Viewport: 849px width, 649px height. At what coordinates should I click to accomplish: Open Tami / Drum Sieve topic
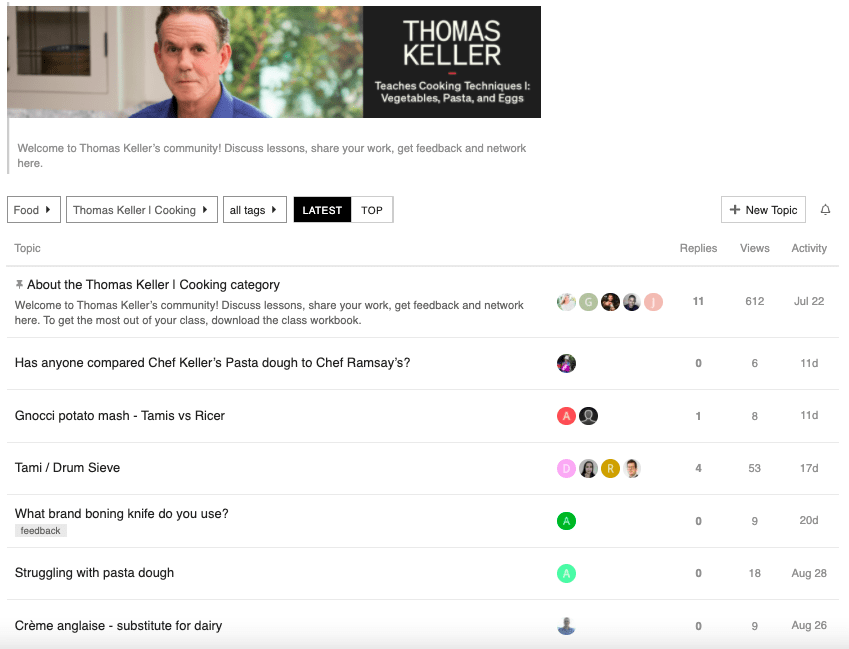pos(67,468)
